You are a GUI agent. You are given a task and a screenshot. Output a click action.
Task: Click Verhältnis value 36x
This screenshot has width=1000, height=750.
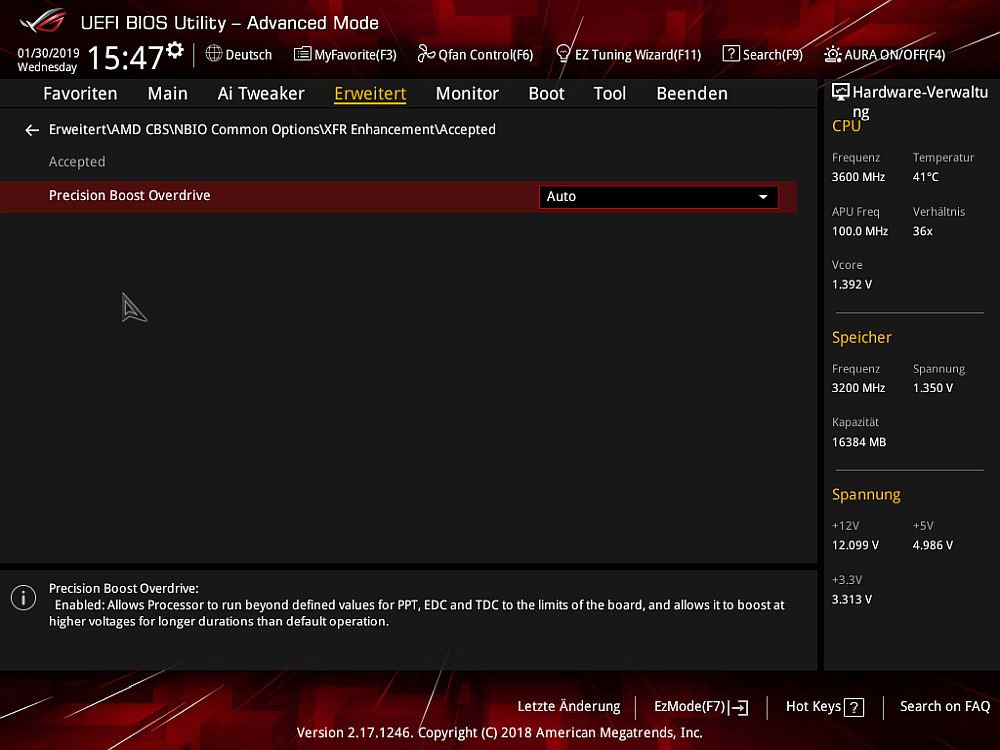point(922,232)
